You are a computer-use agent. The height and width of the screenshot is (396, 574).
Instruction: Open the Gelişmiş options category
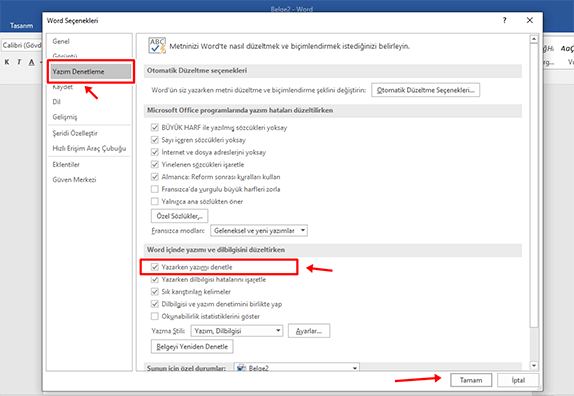point(65,117)
